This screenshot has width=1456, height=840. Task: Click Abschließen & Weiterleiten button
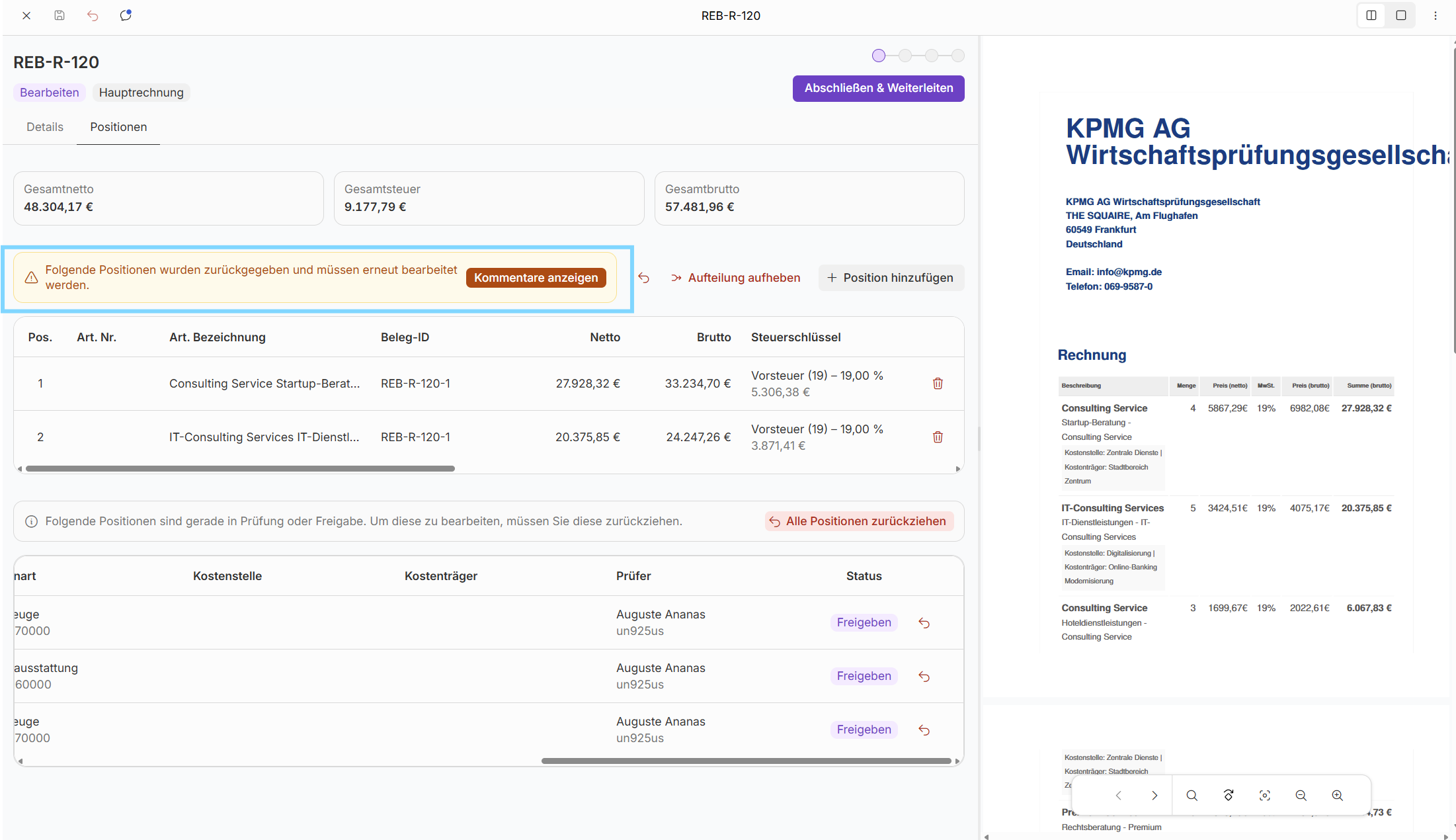click(x=878, y=88)
